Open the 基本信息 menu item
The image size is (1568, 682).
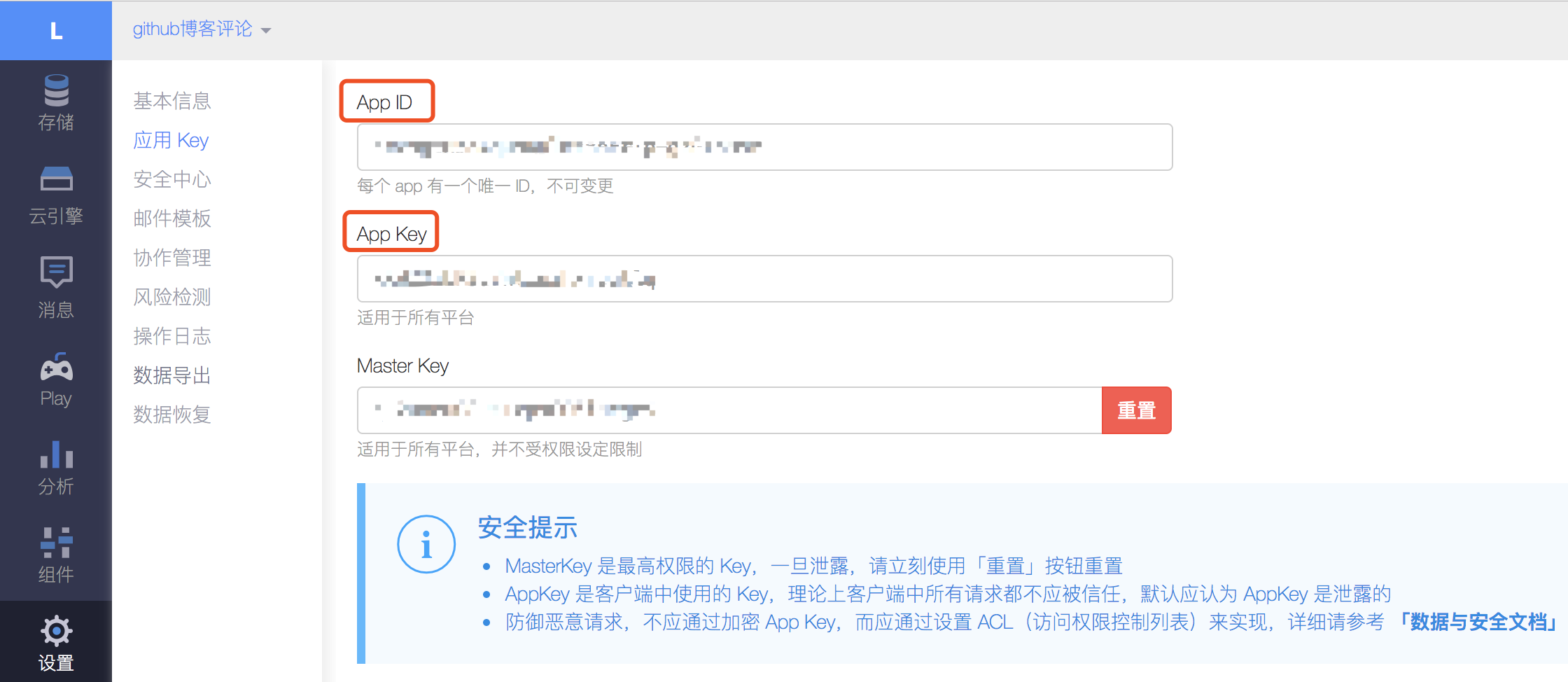click(172, 101)
